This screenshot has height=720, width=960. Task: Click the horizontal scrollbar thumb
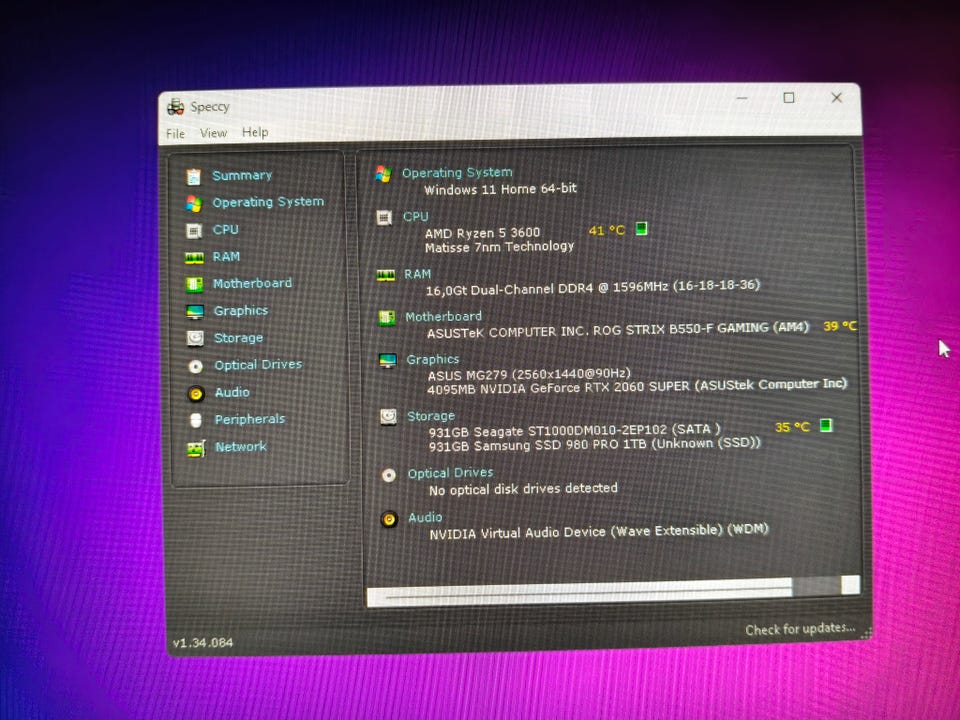tap(588, 592)
